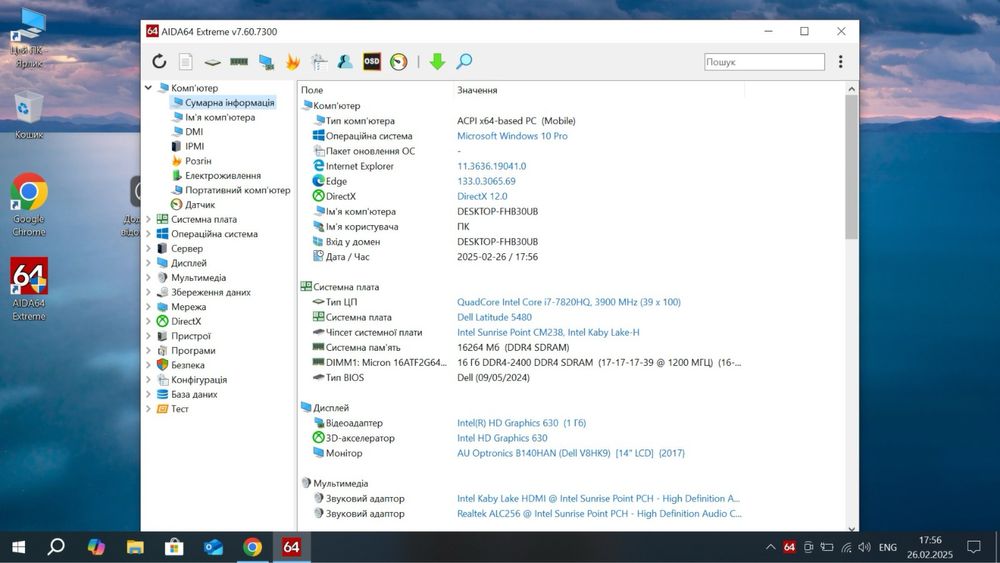Collapse the Комп'ютер tree node

click(148, 87)
